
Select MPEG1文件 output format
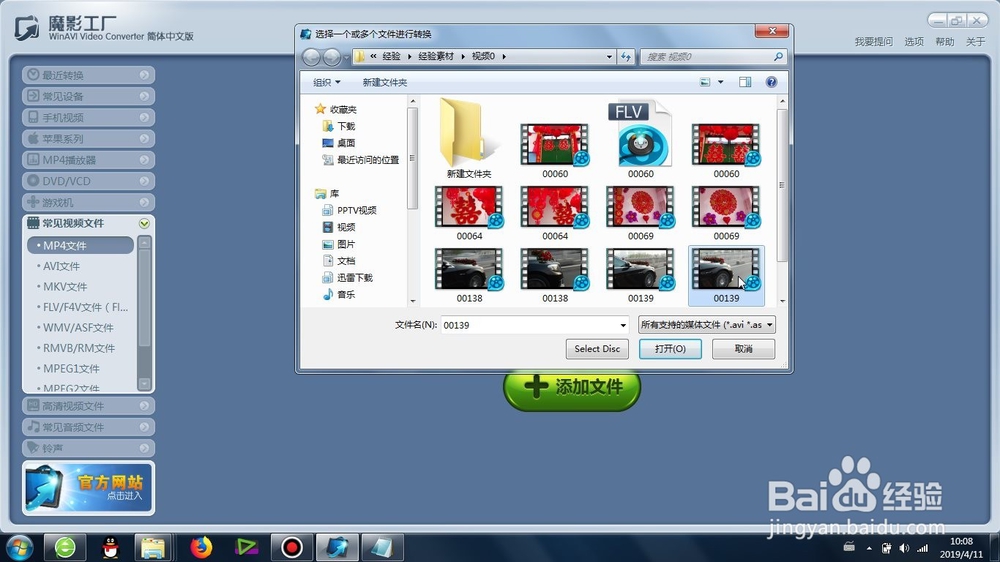(x=71, y=368)
